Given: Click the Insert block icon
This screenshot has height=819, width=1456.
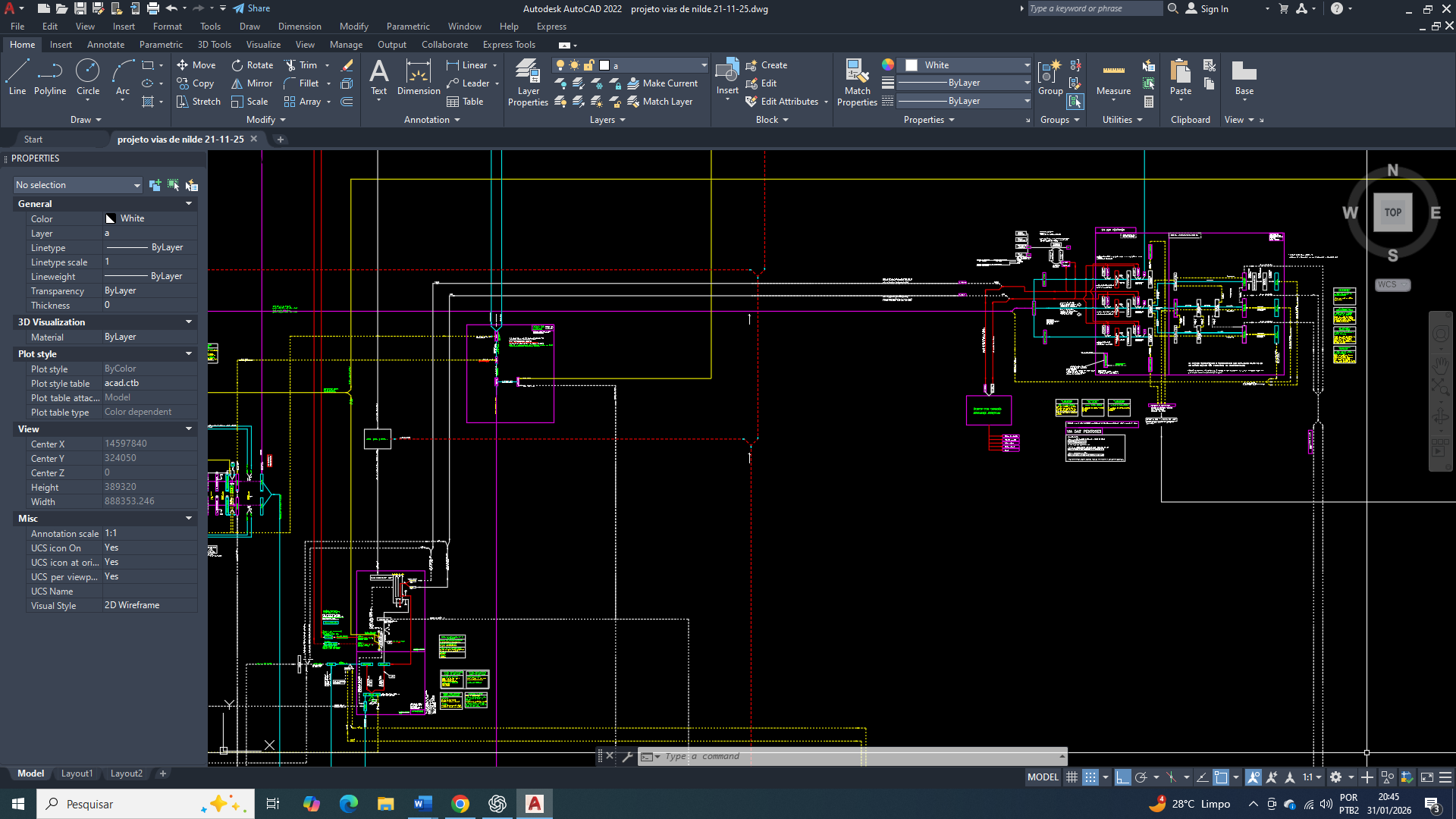Looking at the screenshot, I should 727,73.
